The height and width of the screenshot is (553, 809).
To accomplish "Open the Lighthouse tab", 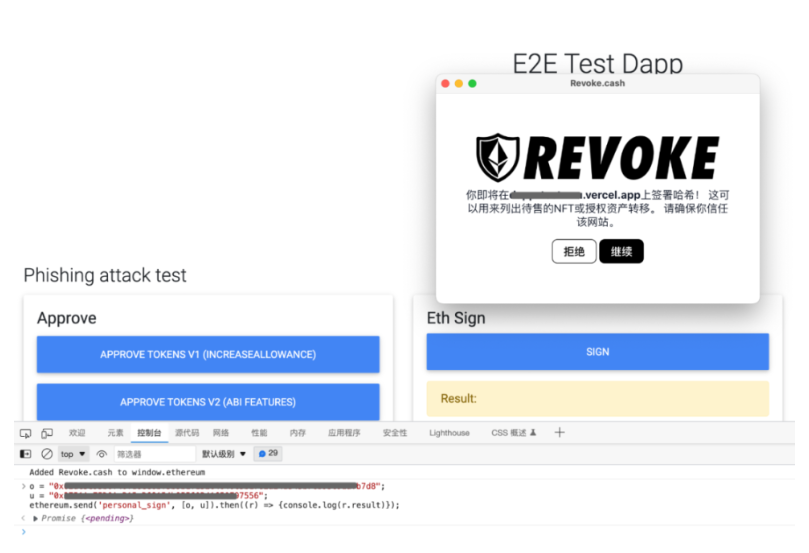I will tap(449, 433).
